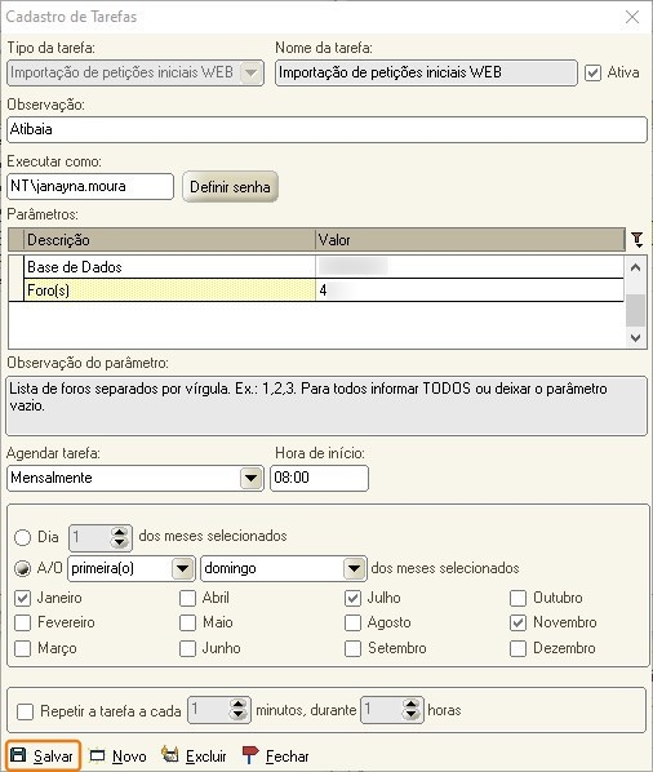The height and width of the screenshot is (772, 653).
Task: Click the Salvar button label
Action: (53, 756)
